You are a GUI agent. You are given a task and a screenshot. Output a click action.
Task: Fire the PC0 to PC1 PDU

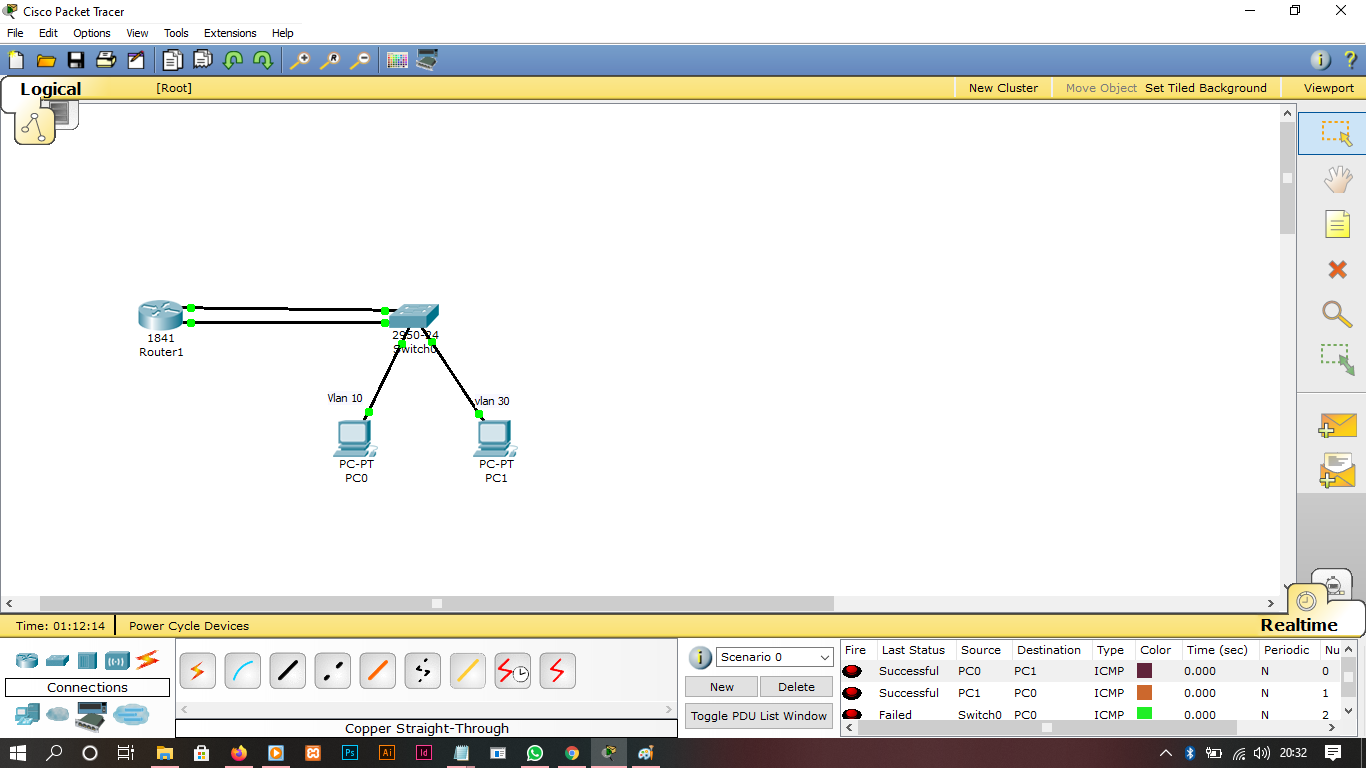pyautogui.click(x=852, y=671)
